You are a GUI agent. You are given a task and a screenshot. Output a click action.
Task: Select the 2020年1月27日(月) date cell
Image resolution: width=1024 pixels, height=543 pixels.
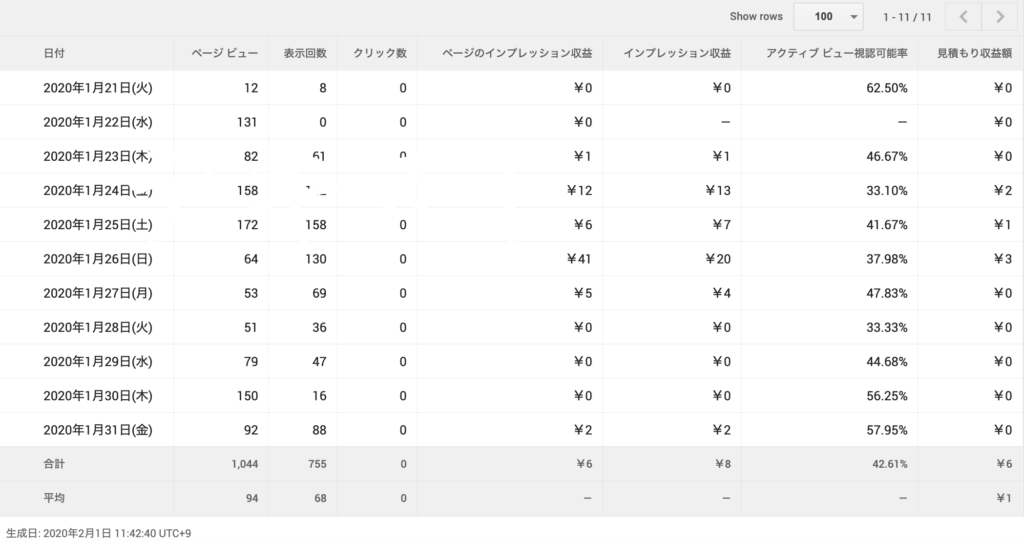(x=98, y=293)
